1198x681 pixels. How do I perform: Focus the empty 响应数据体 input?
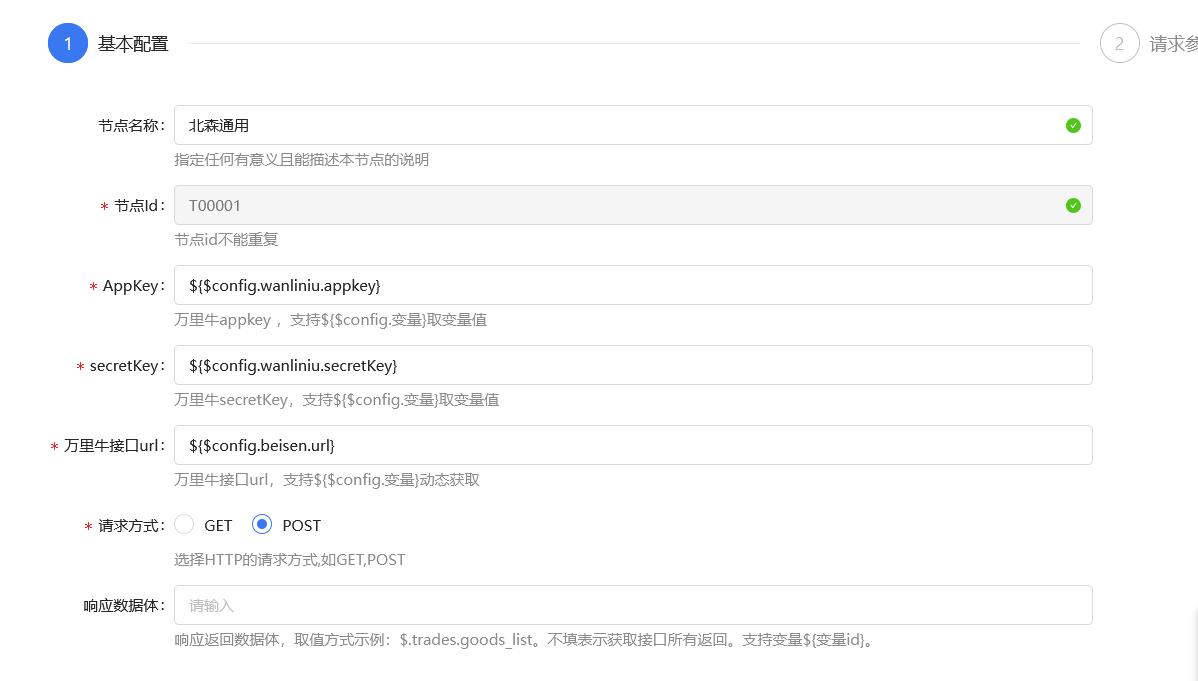(x=600, y=605)
